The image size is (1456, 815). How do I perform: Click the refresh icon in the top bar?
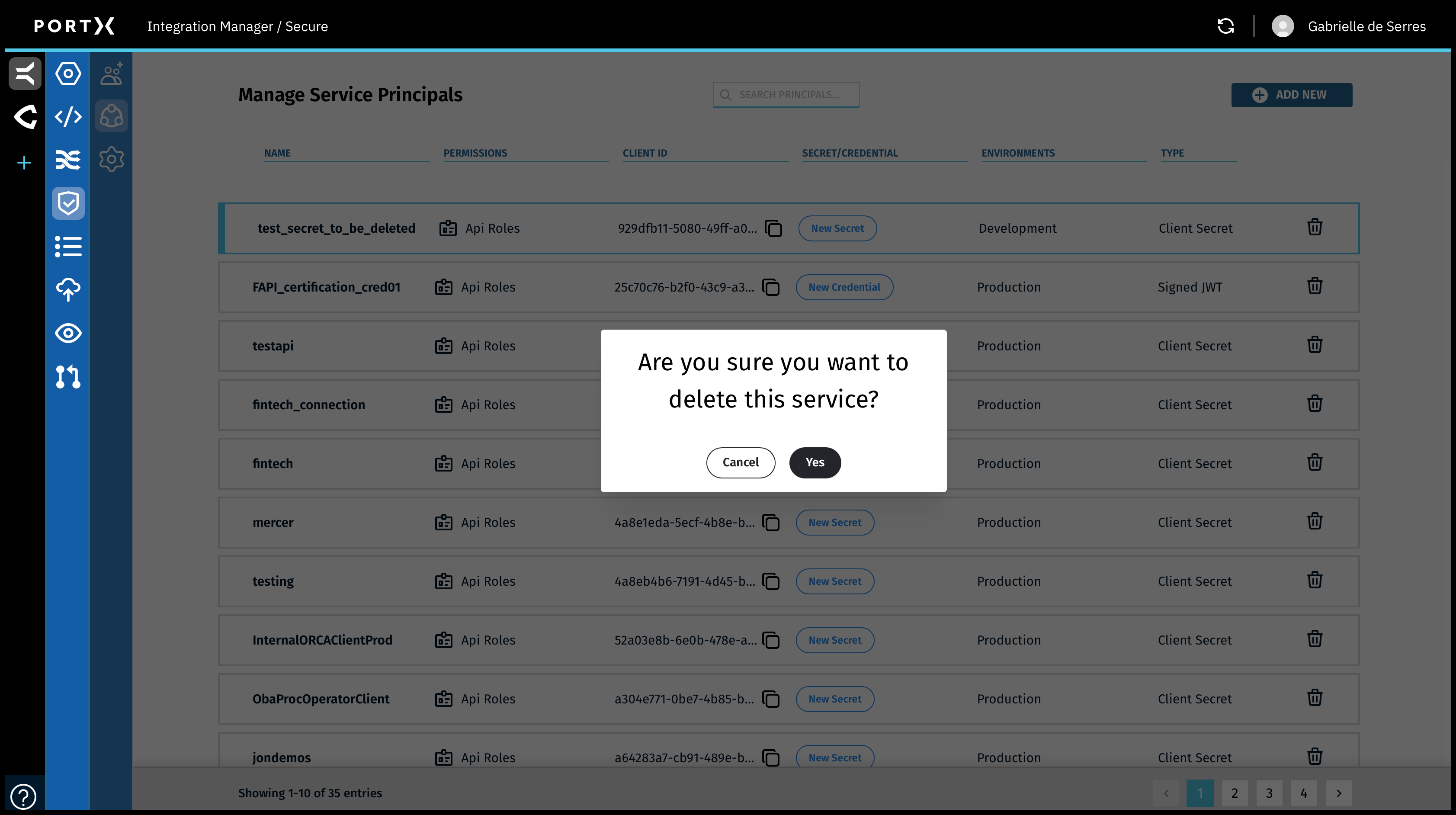(1225, 26)
